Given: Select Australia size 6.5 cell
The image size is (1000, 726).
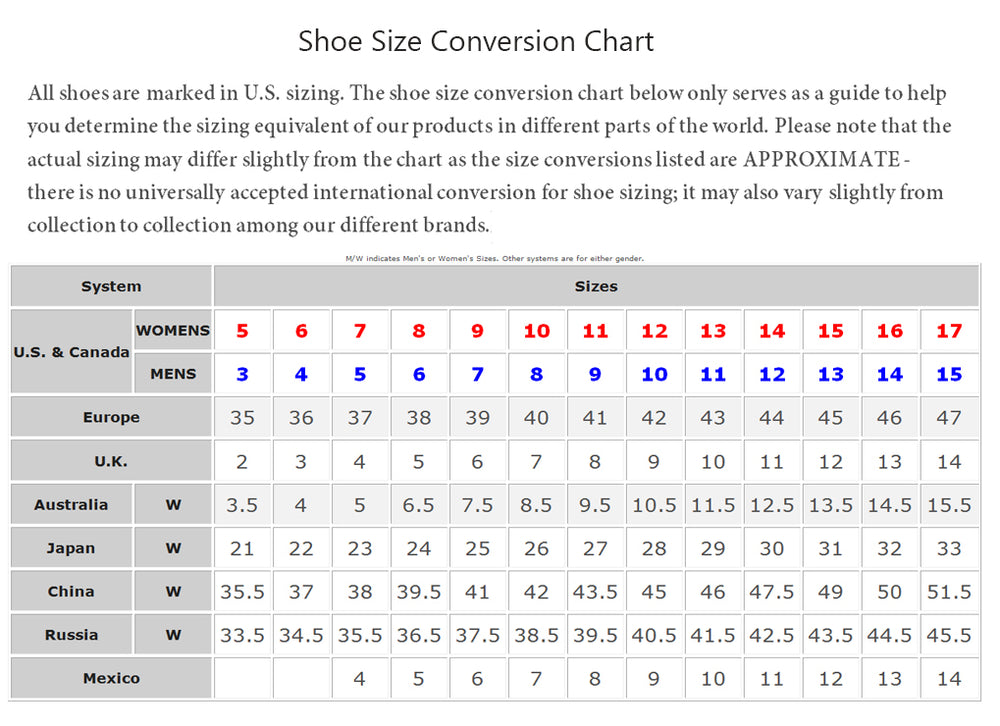Looking at the screenshot, I should pyautogui.click(x=418, y=505).
